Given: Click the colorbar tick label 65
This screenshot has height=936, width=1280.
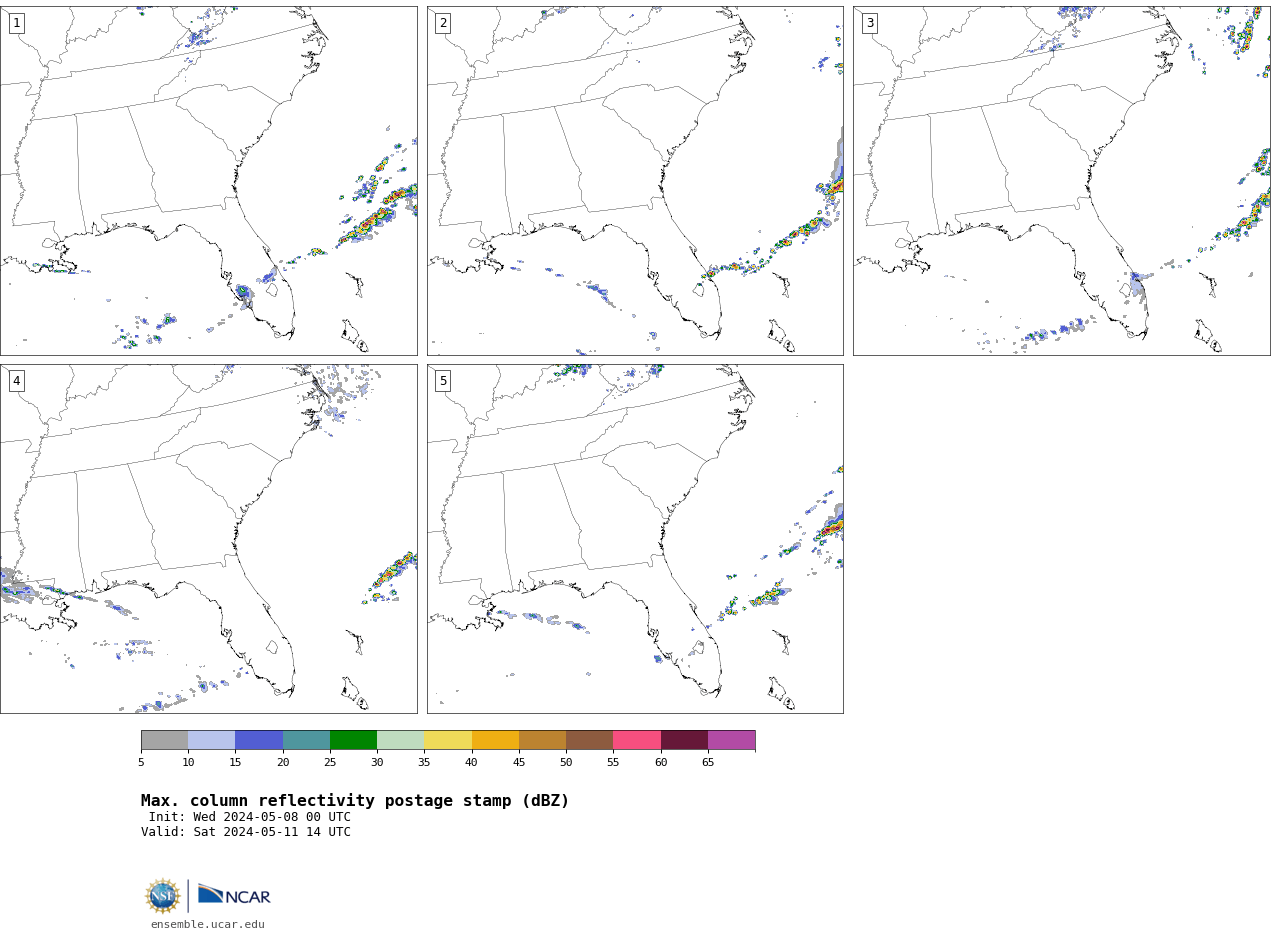Looking at the screenshot, I should [x=708, y=763].
